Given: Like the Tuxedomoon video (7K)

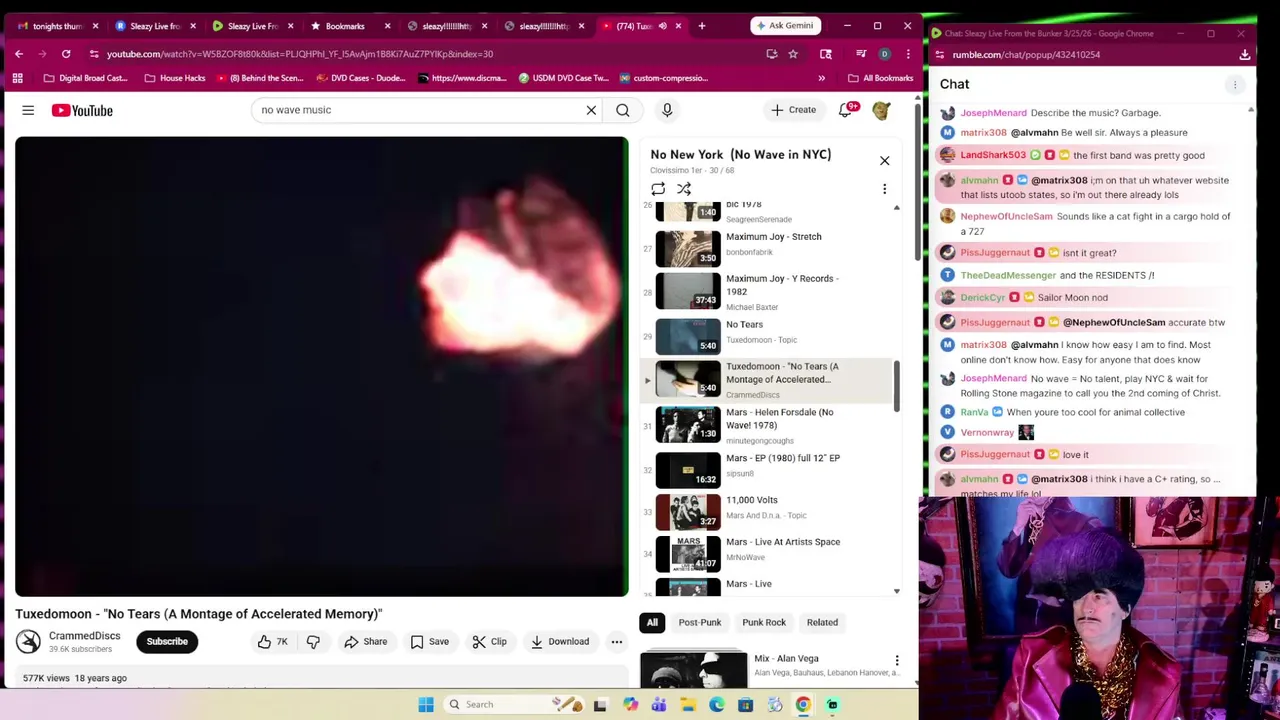Looking at the screenshot, I should point(272,642).
